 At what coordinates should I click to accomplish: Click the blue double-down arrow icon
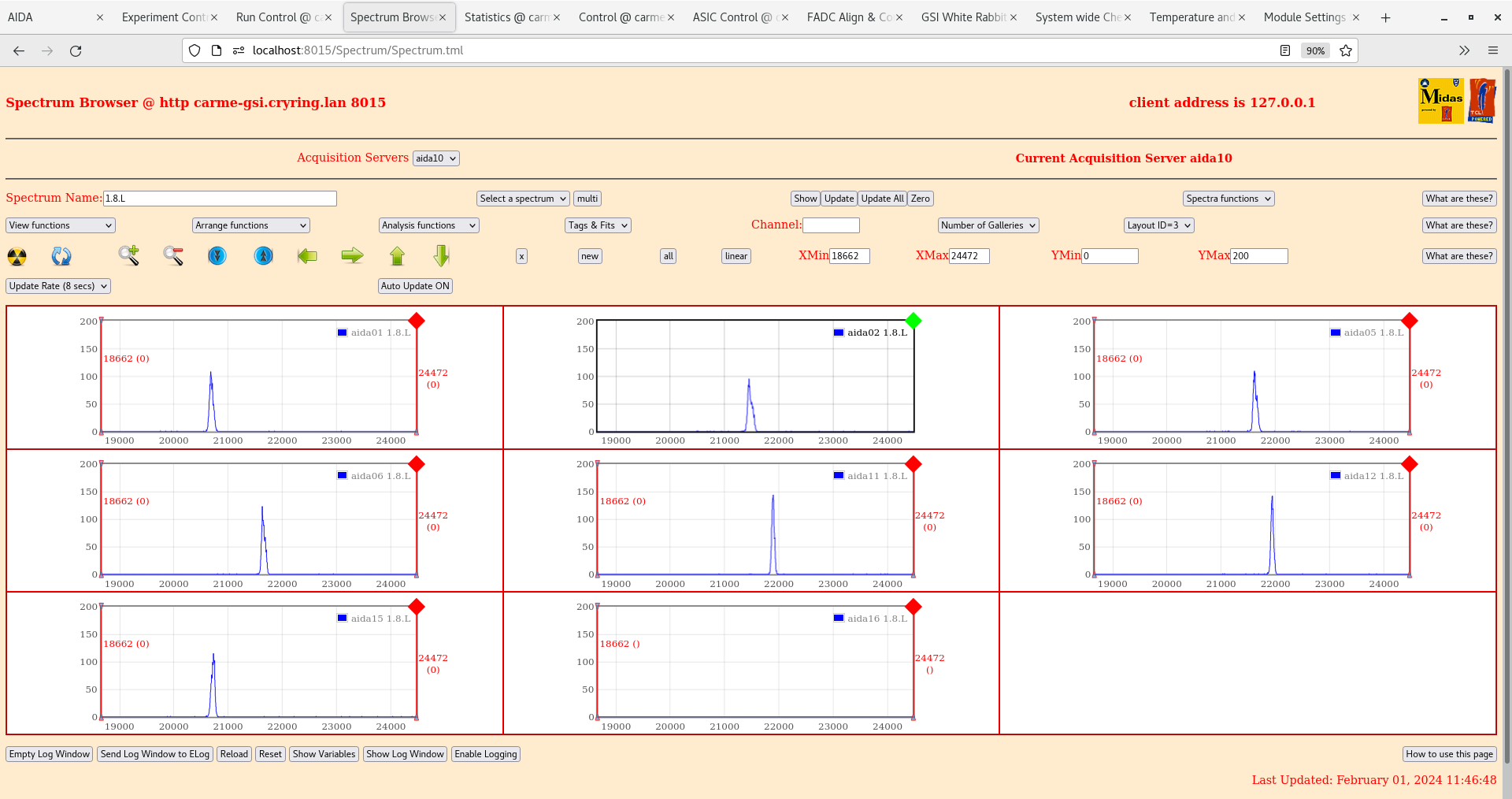click(217, 256)
